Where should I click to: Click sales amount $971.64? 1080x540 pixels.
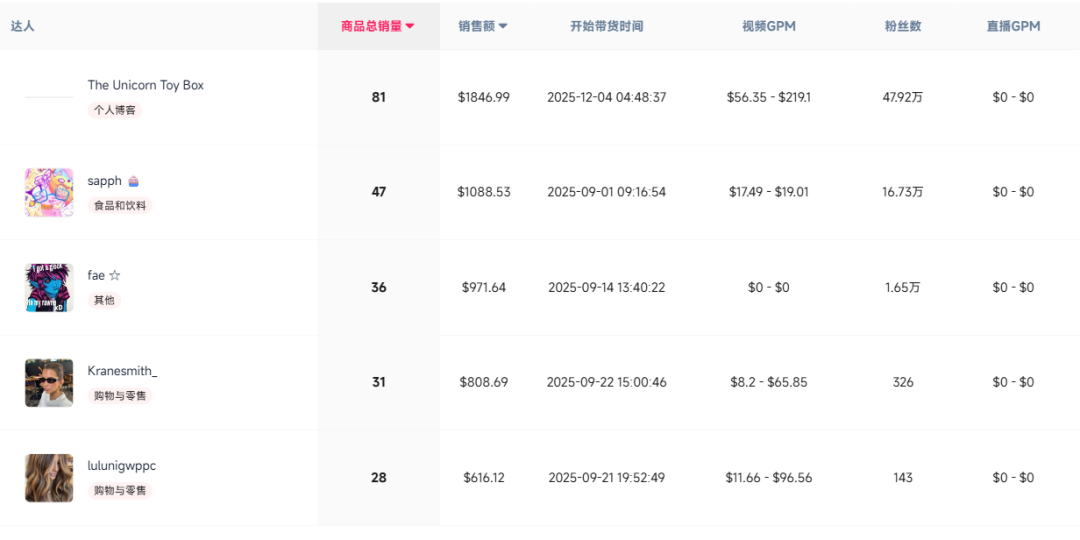[484, 287]
